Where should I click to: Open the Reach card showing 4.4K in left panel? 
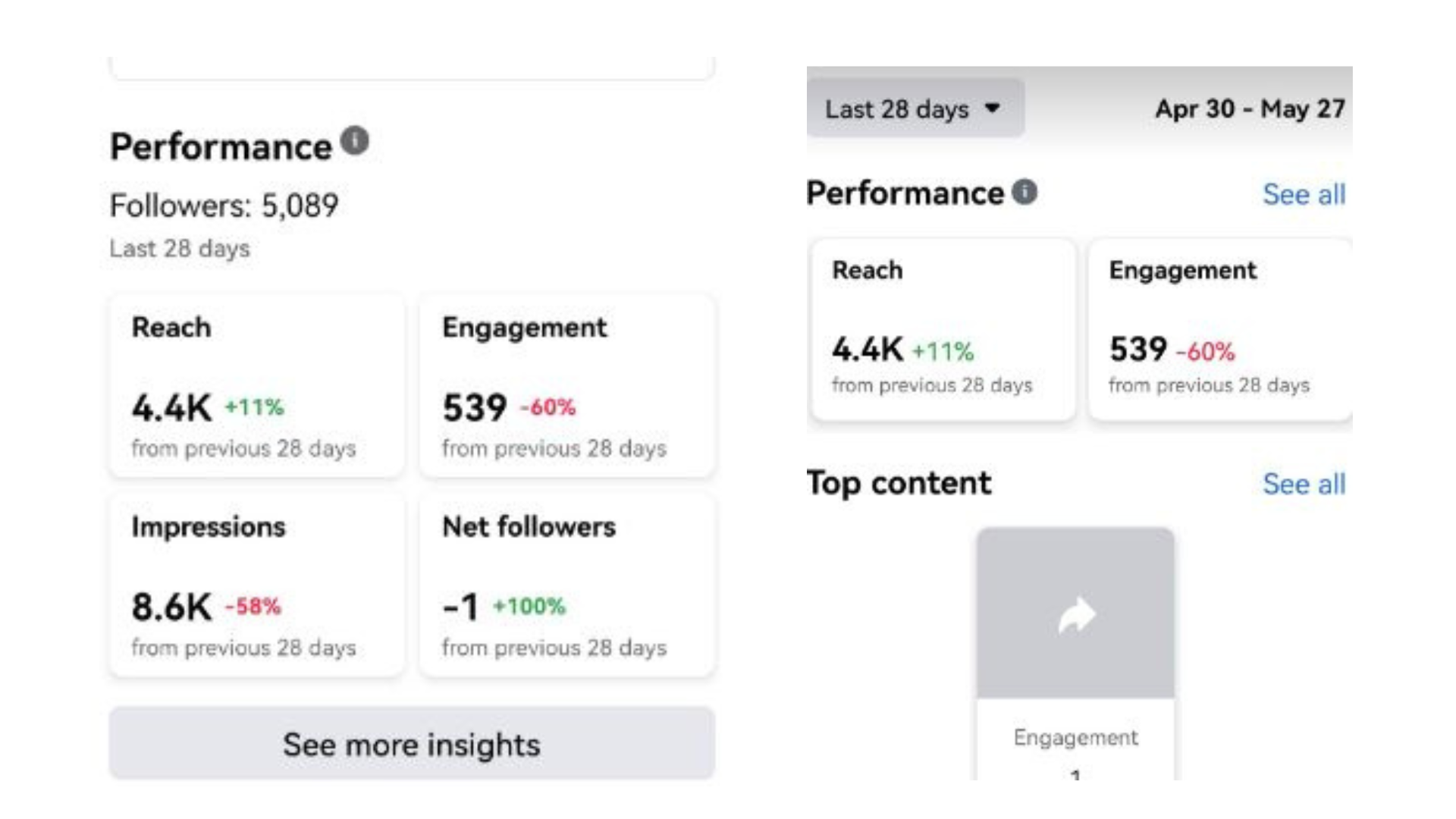[x=256, y=387]
